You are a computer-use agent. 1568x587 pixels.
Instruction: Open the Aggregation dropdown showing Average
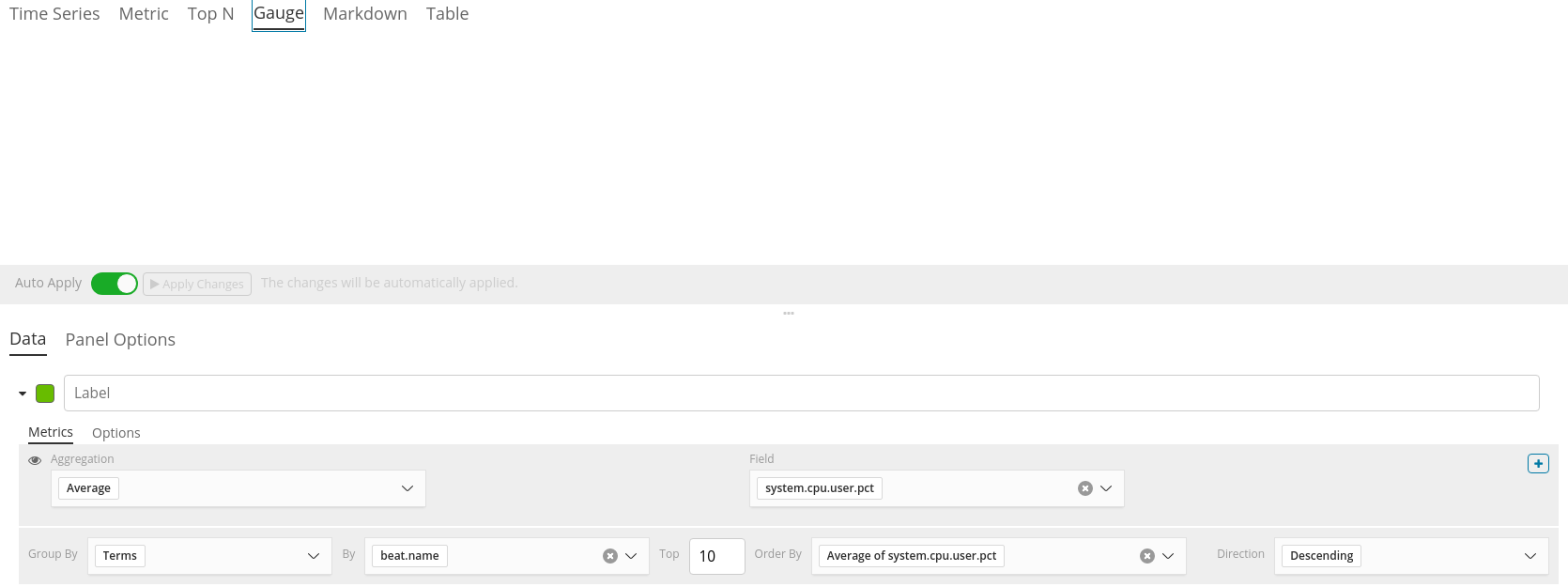pyautogui.click(x=238, y=488)
